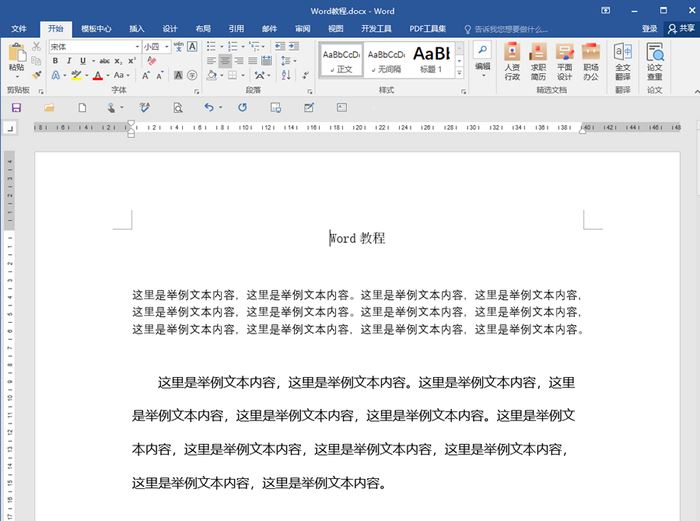Click the Paste (粘贴) clipboard icon

click(17, 53)
